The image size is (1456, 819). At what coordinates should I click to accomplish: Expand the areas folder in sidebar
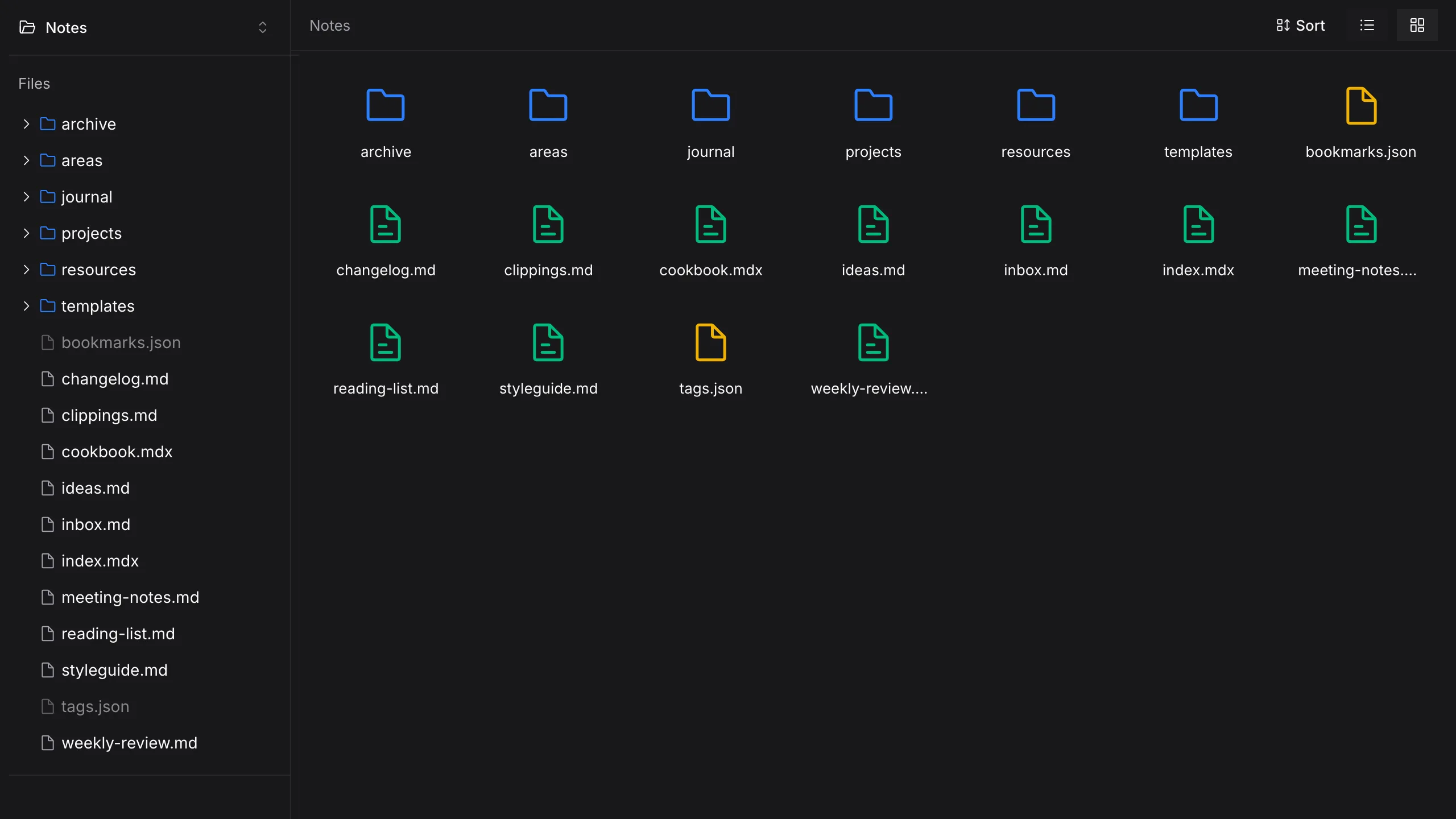pos(26,160)
